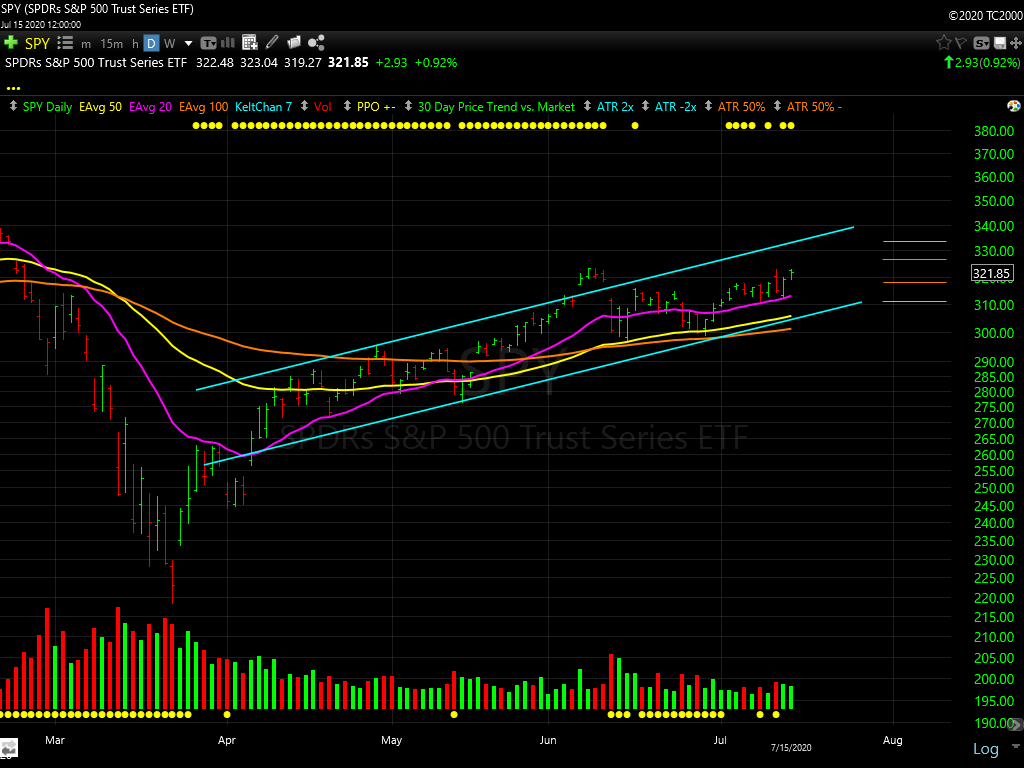Click the open price 322.48
1024x768 pixels.
pyautogui.click(x=215, y=63)
